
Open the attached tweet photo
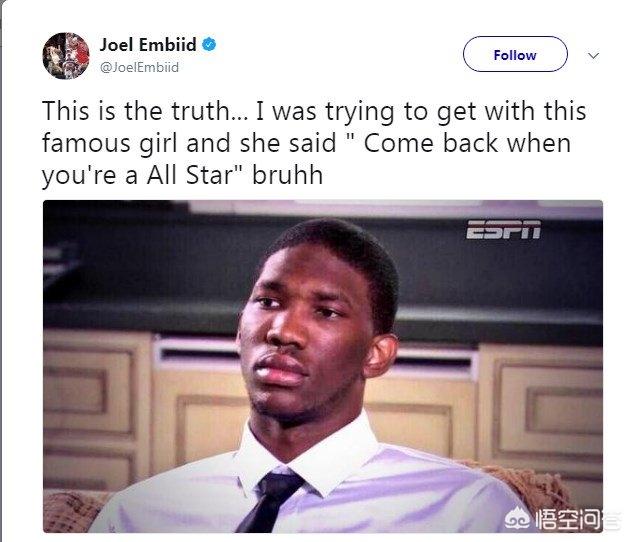(x=323, y=366)
